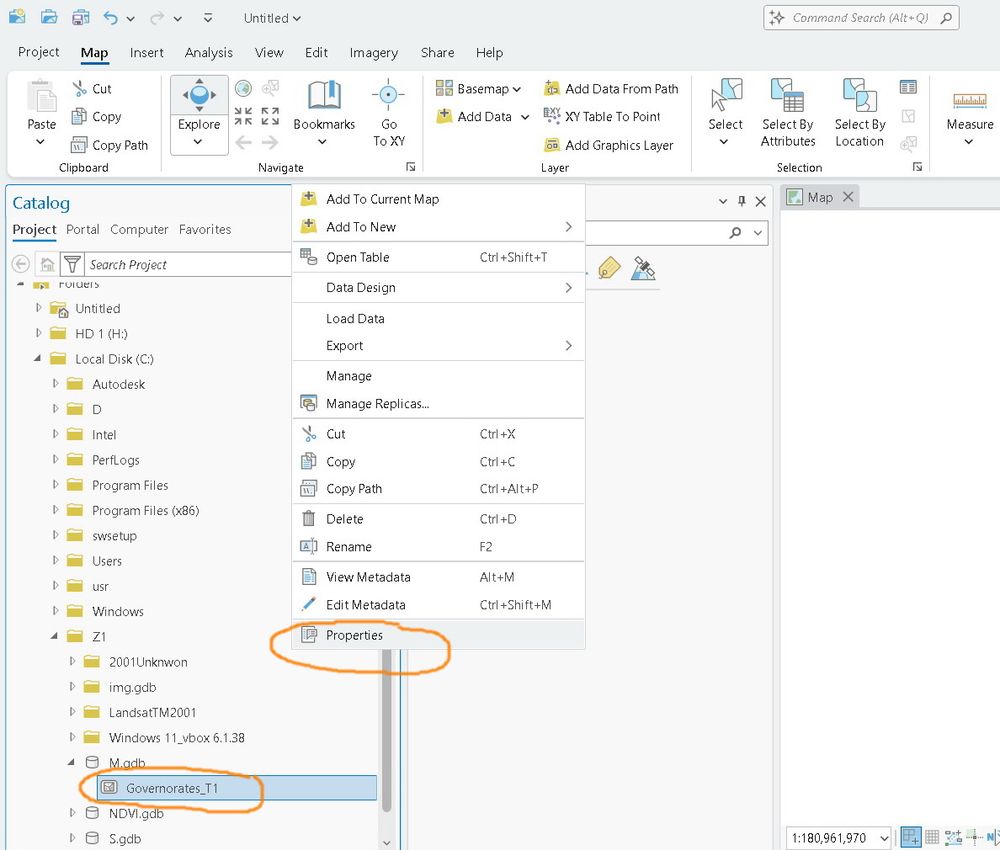Open Select By Attributes tool
The width and height of the screenshot is (1000, 850).
coord(788,113)
